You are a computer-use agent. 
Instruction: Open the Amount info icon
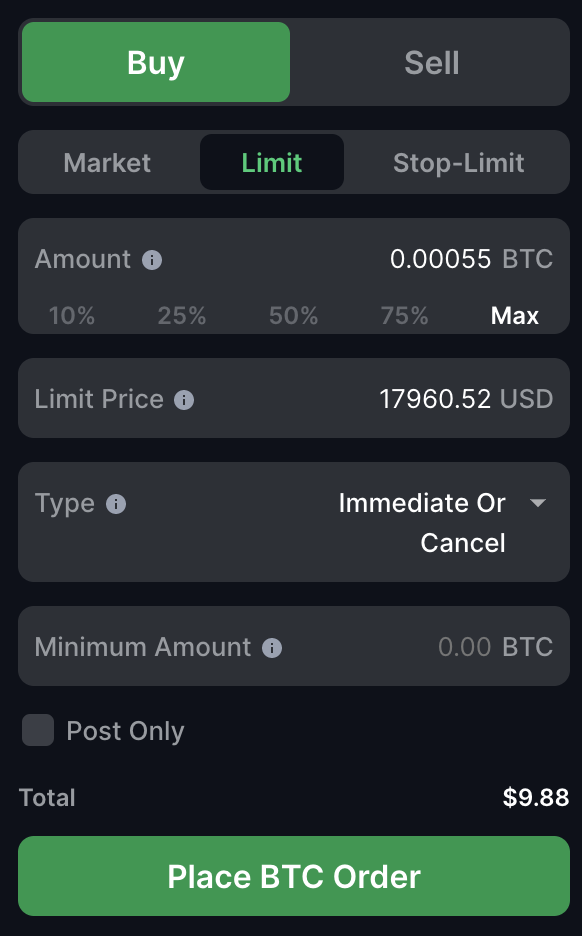pos(152,260)
